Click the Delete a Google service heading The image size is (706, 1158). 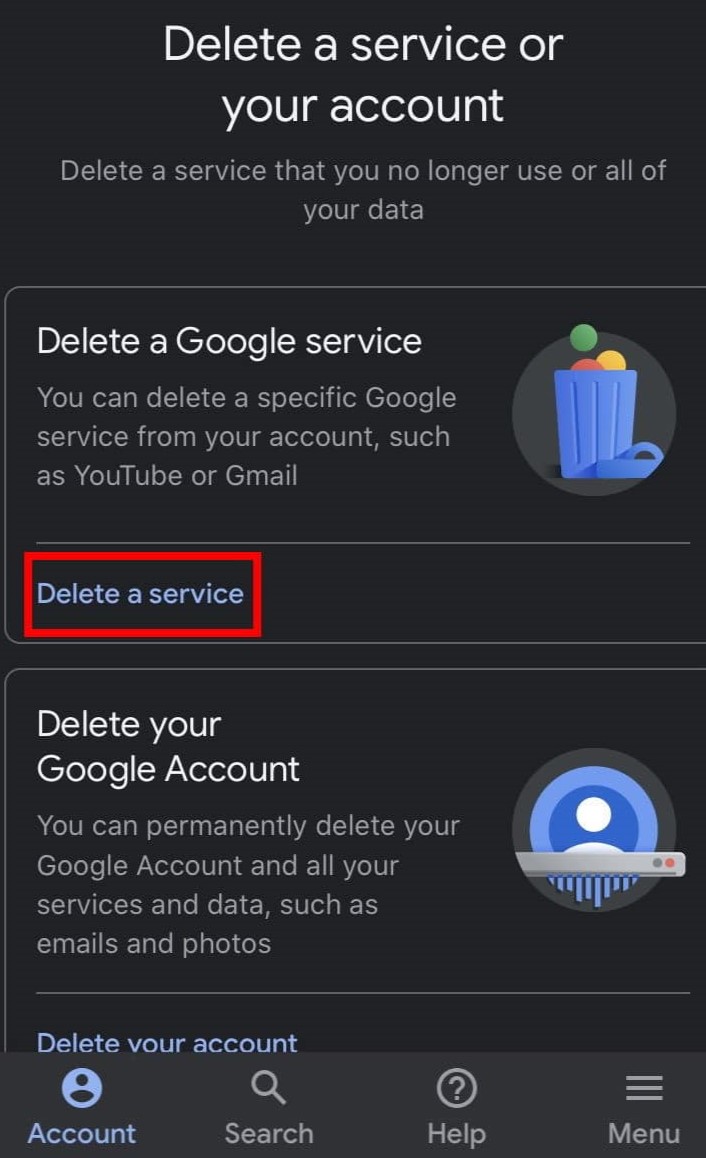pyautogui.click(x=229, y=342)
